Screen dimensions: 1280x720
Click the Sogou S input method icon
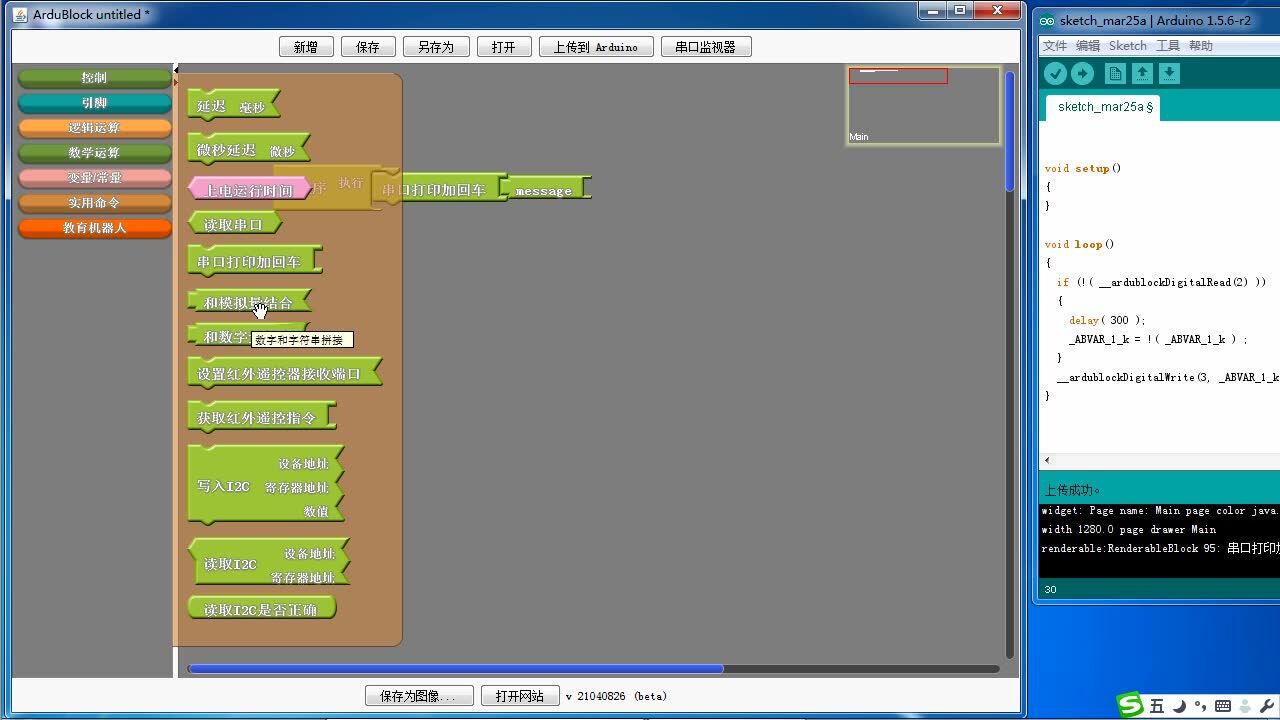1130,705
